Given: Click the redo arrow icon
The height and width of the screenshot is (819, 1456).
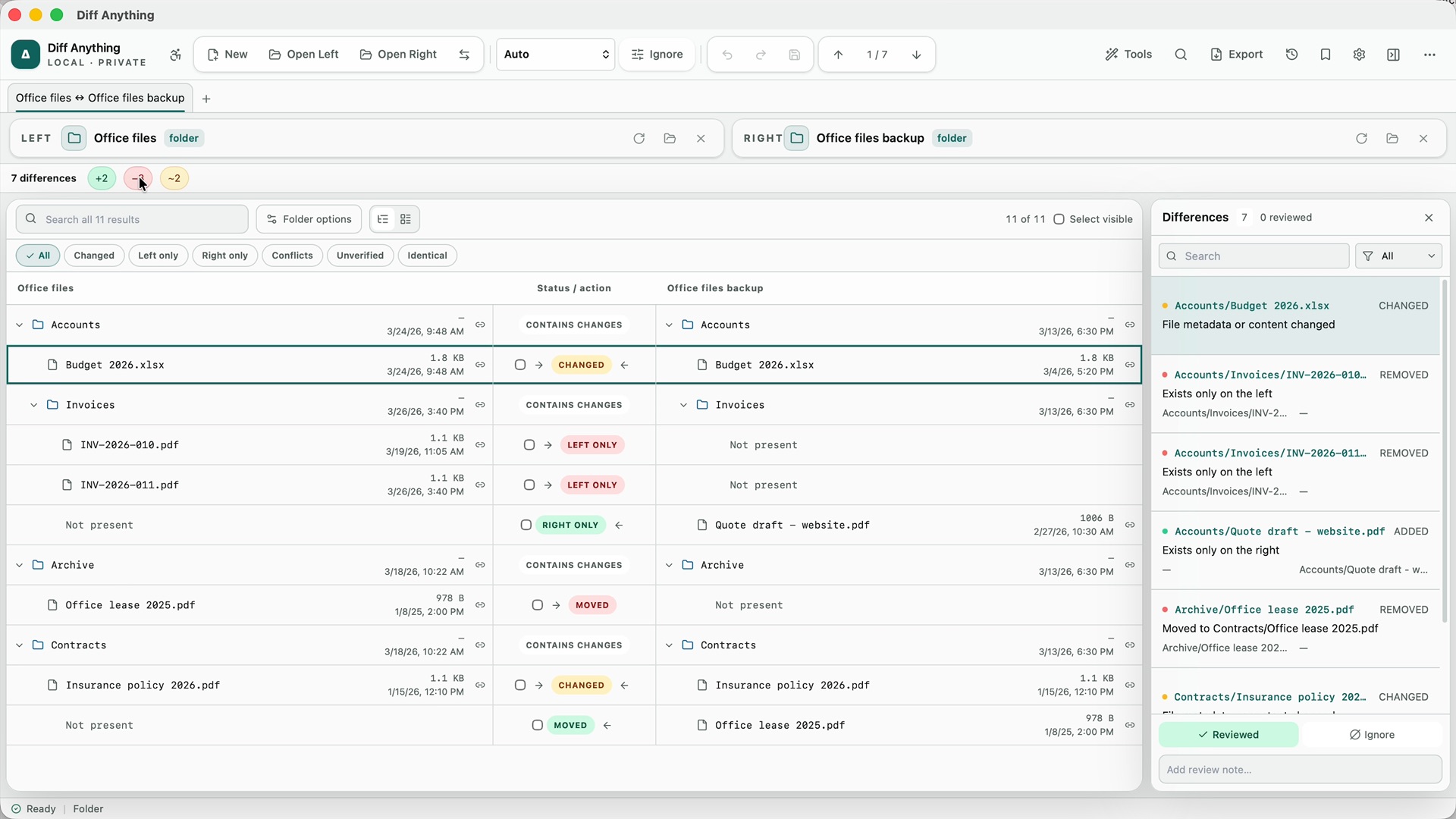Looking at the screenshot, I should tap(761, 55).
